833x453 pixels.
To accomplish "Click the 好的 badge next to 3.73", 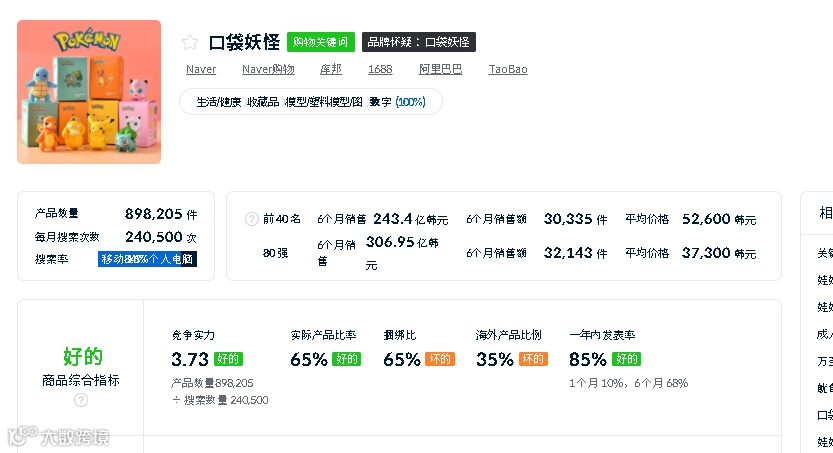I will tap(228, 359).
